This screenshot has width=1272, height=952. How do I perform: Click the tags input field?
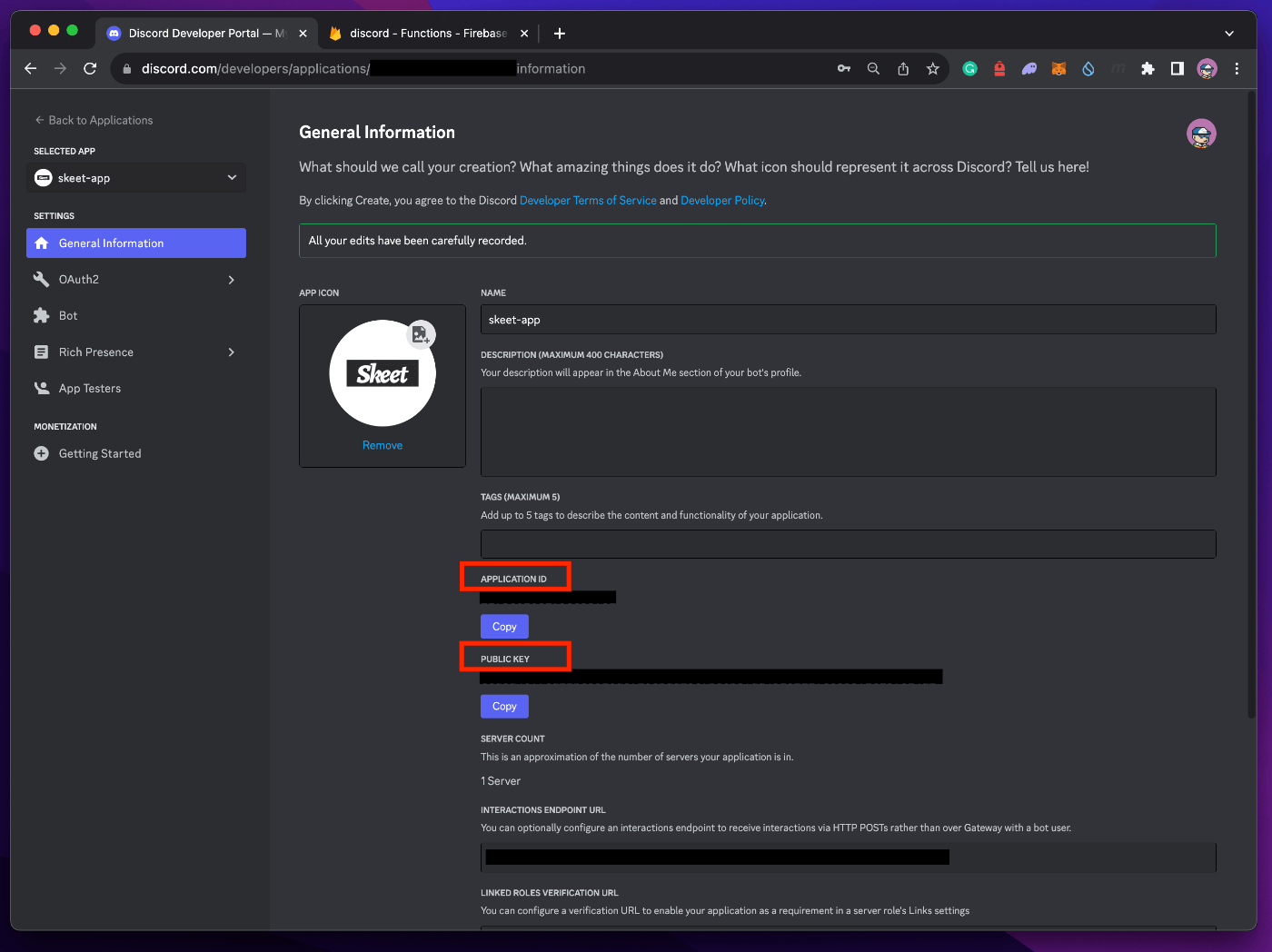click(849, 544)
